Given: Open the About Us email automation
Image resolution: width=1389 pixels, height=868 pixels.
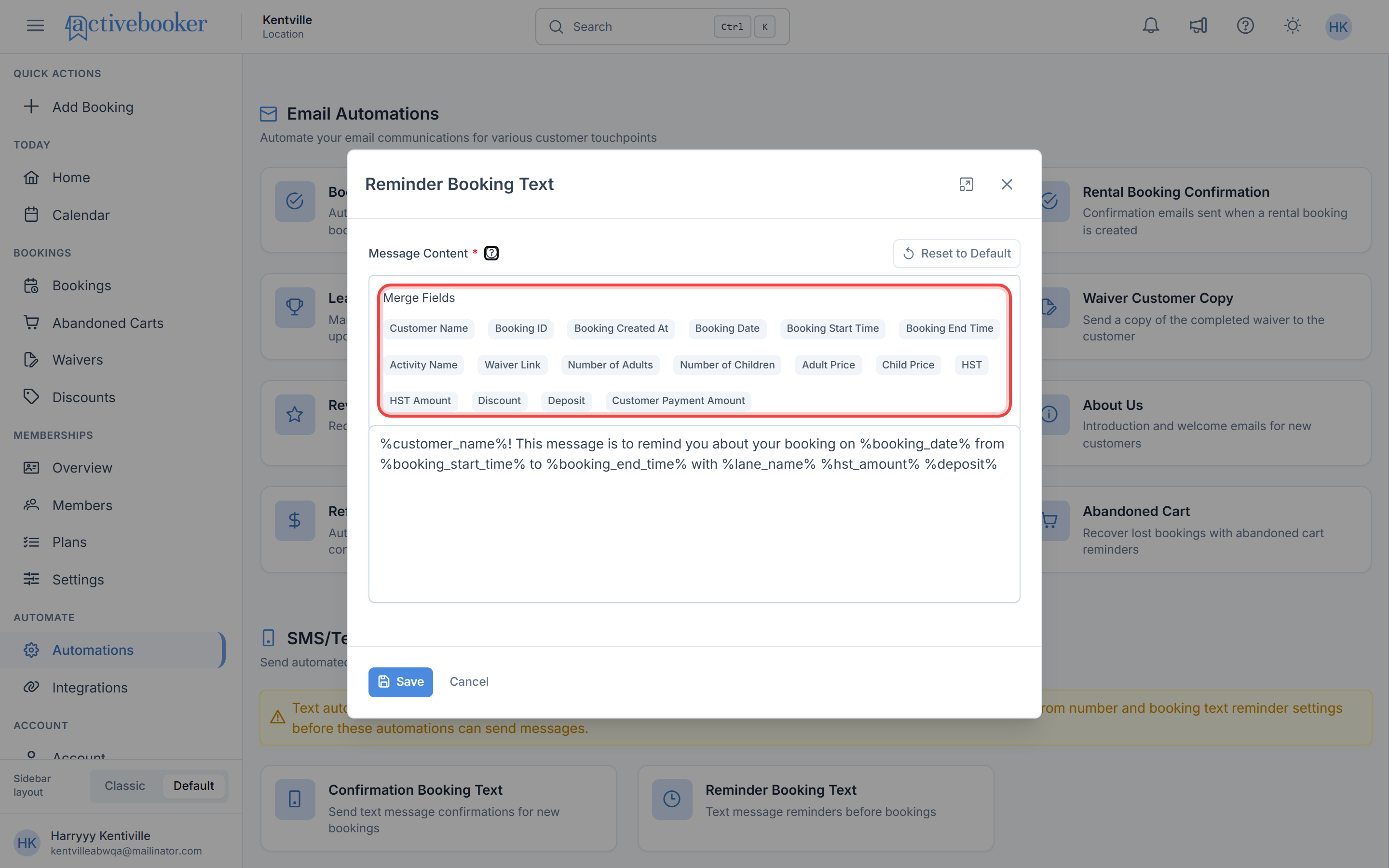Looking at the screenshot, I should (x=1206, y=423).
